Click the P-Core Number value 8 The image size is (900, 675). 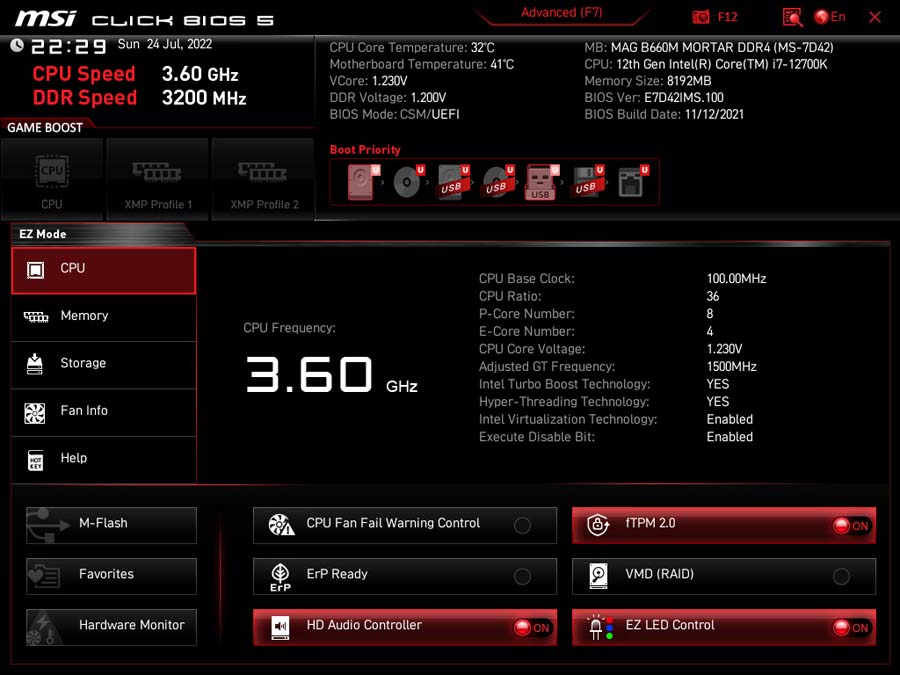[710, 314]
